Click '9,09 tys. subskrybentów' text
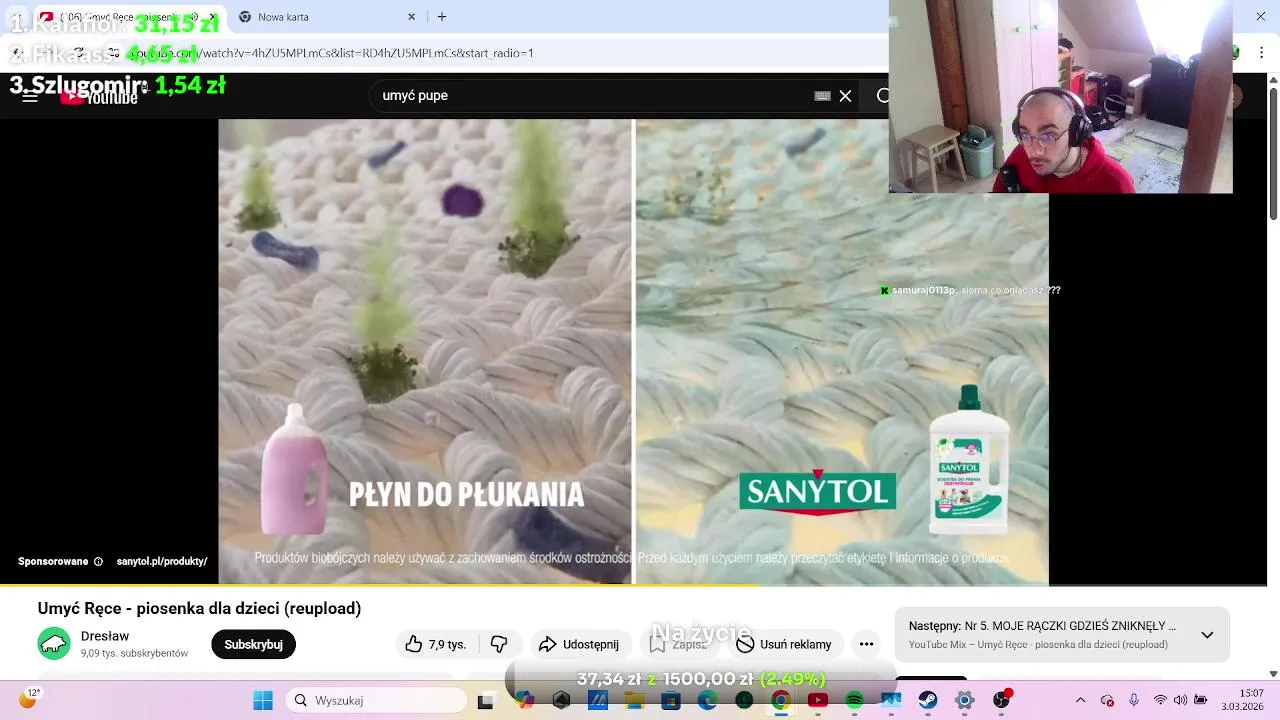The image size is (1280, 720). coord(134,653)
